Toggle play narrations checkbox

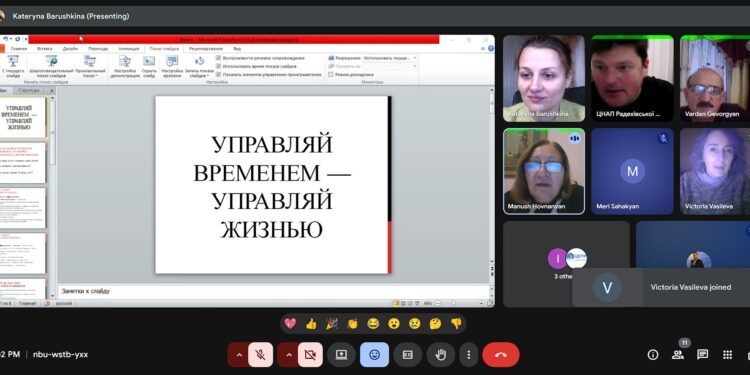point(219,58)
